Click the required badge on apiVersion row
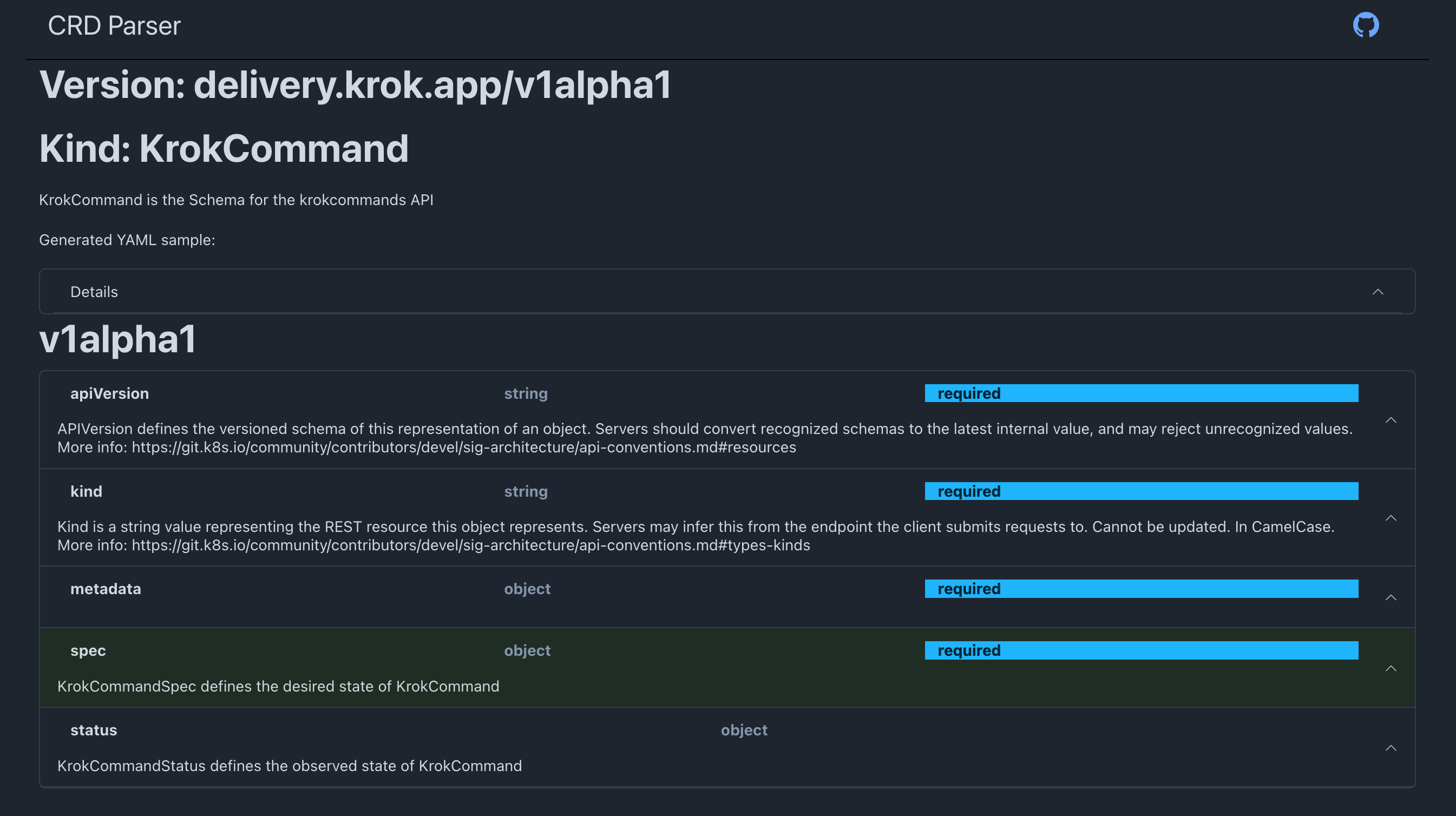This screenshot has width=1456, height=816. pos(1141,393)
